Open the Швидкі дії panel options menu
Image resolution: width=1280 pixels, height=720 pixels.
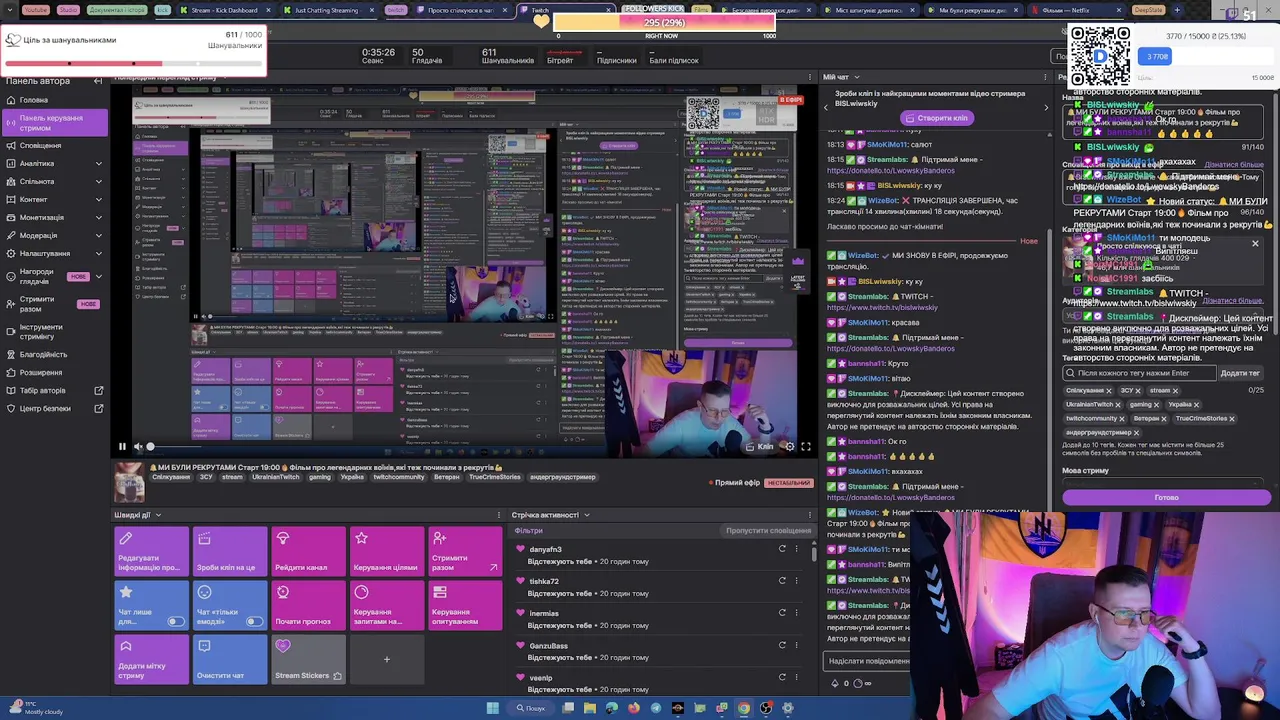coord(498,515)
